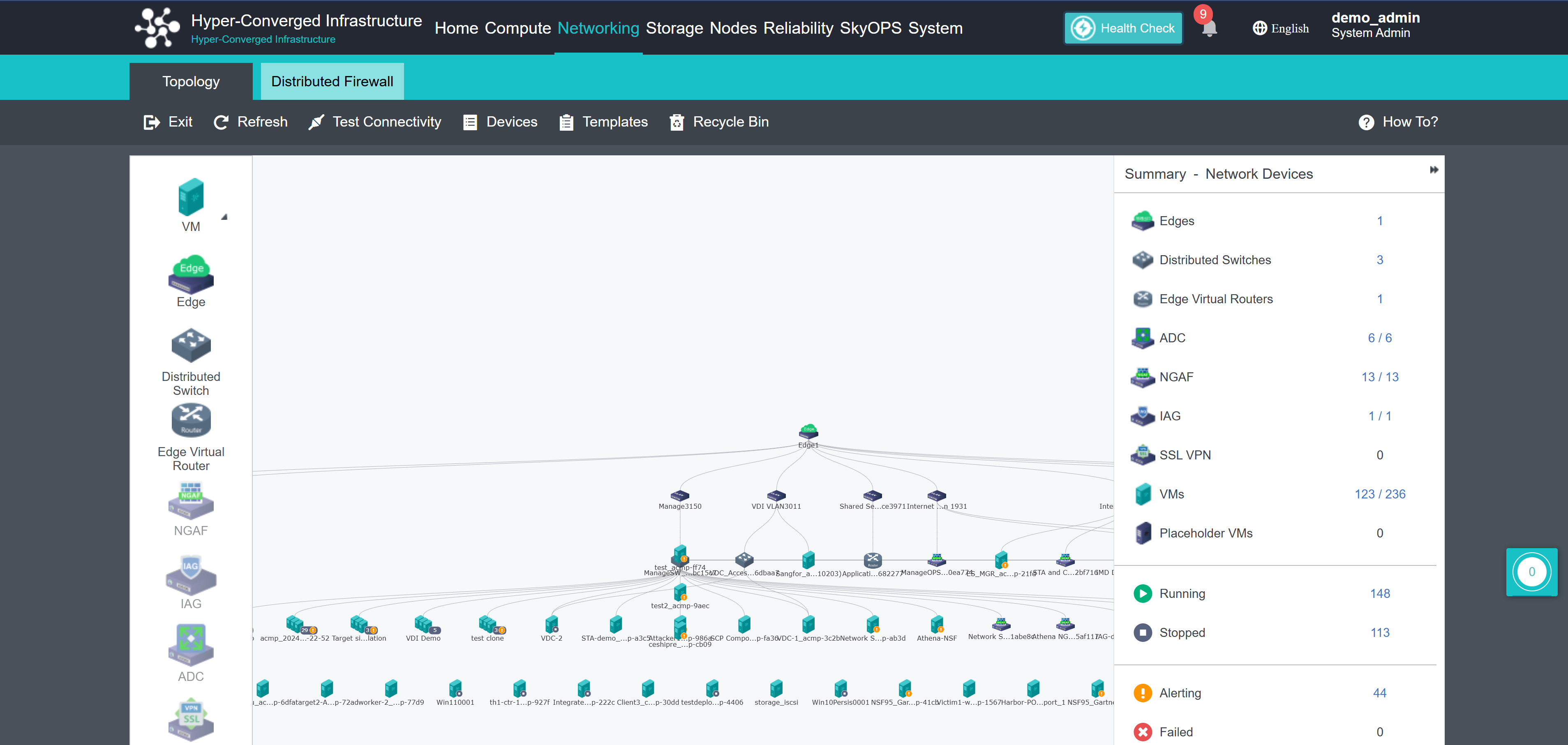Select the VM device icon in palette

coord(191,197)
